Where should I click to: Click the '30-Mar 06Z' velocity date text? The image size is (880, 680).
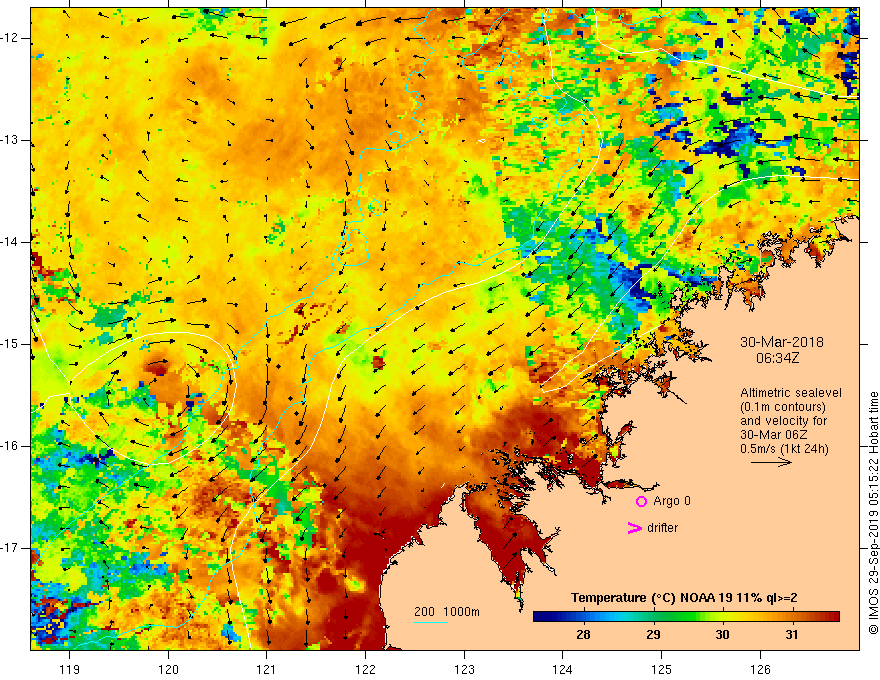776,435
